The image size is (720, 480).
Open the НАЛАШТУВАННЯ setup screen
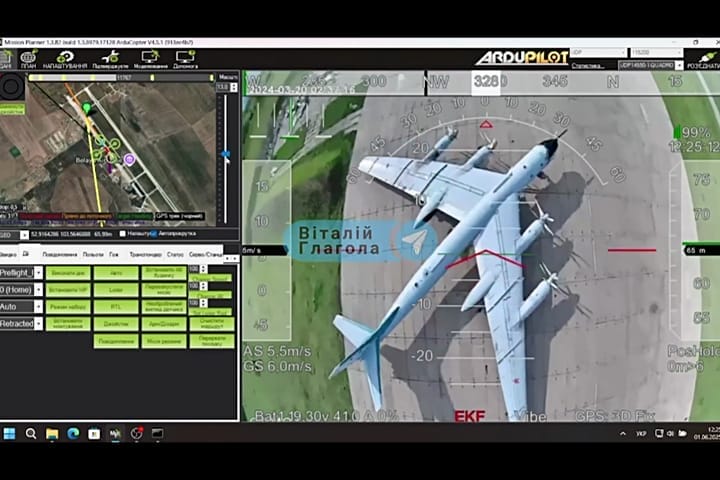[65, 59]
